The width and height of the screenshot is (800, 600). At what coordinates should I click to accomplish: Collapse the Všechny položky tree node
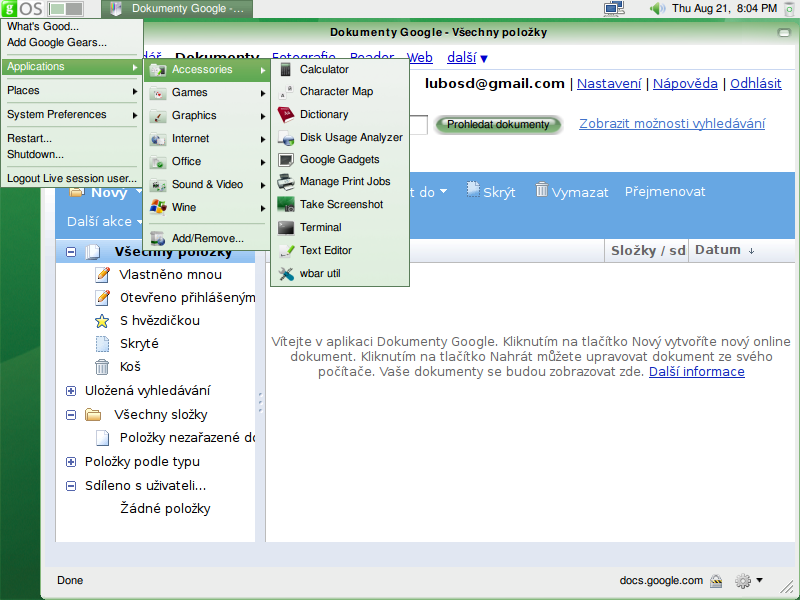coord(71,252)
